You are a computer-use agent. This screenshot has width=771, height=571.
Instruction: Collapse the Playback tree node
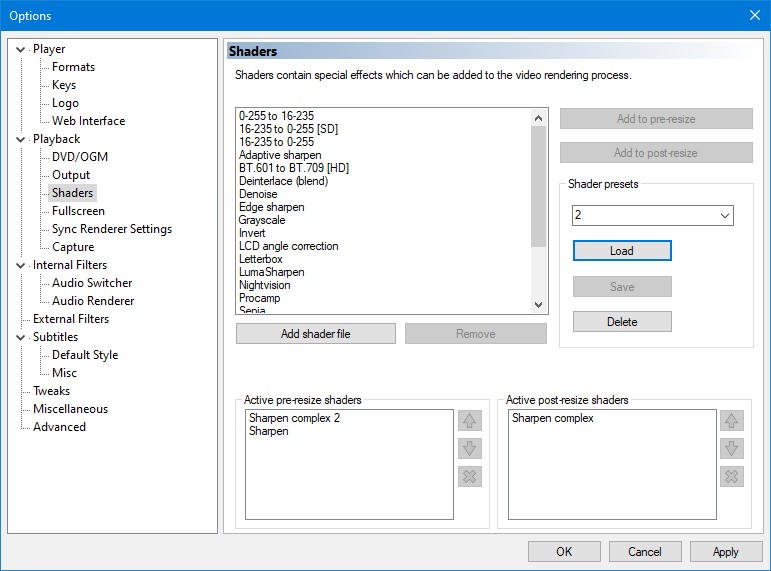coord(21,139)
